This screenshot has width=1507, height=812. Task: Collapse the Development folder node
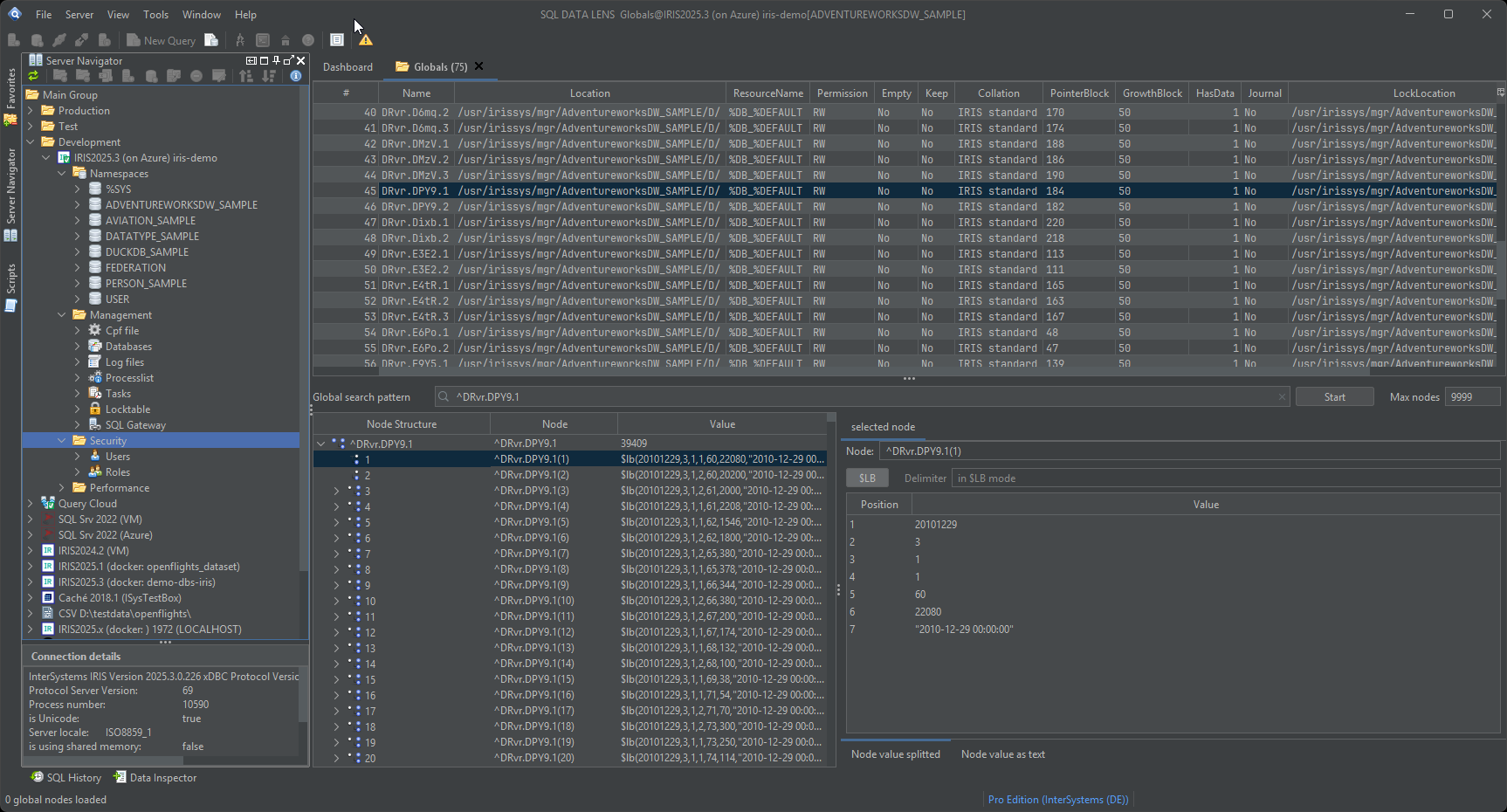[x=31, y=142]
